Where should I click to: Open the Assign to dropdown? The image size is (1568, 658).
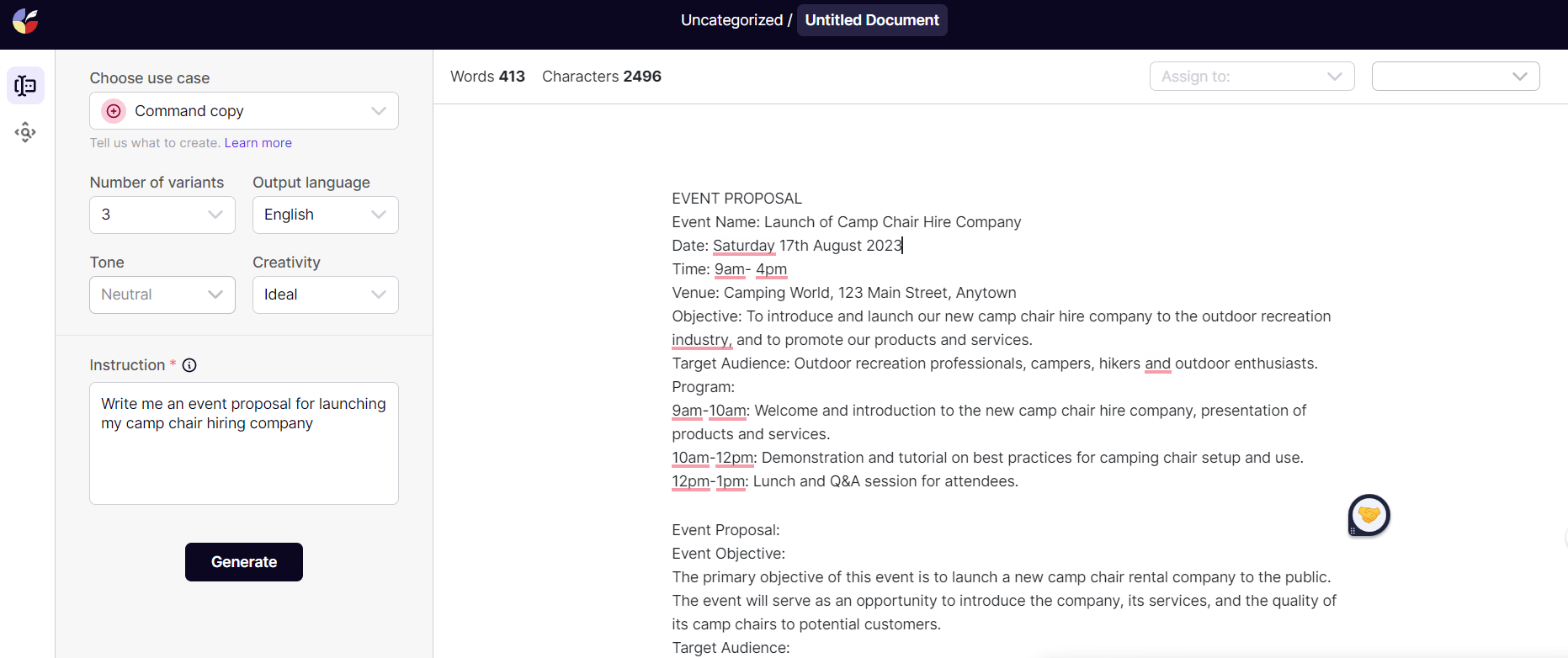point(1252,77)
